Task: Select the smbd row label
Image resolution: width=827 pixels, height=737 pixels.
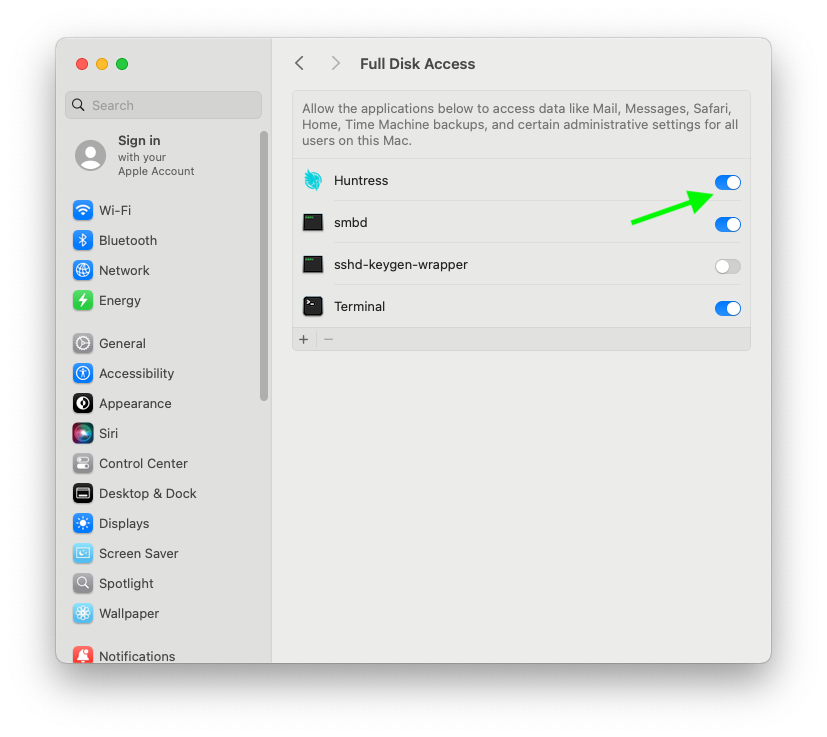Action: tap(351, 223)
